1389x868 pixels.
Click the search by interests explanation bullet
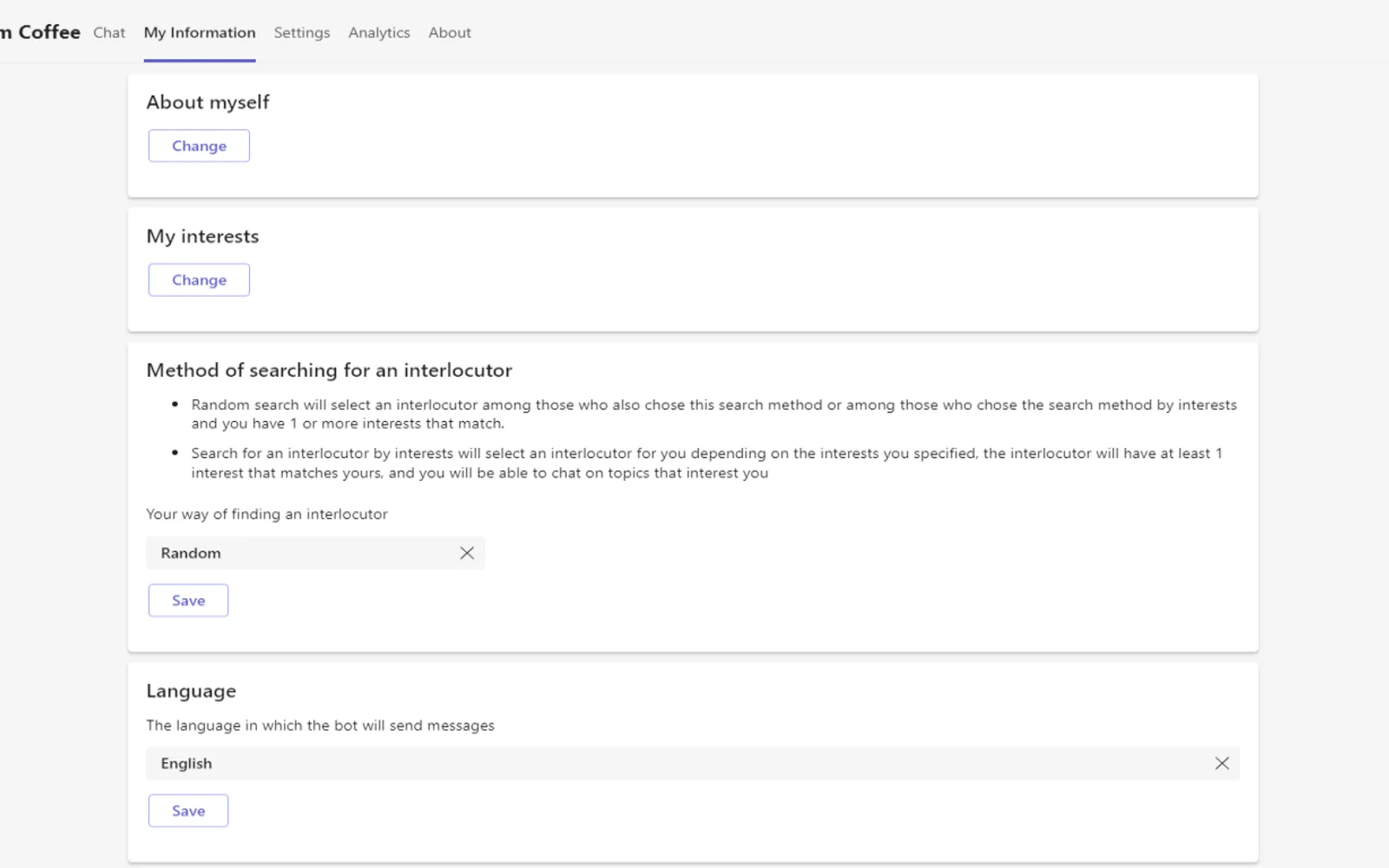[707, 463]
